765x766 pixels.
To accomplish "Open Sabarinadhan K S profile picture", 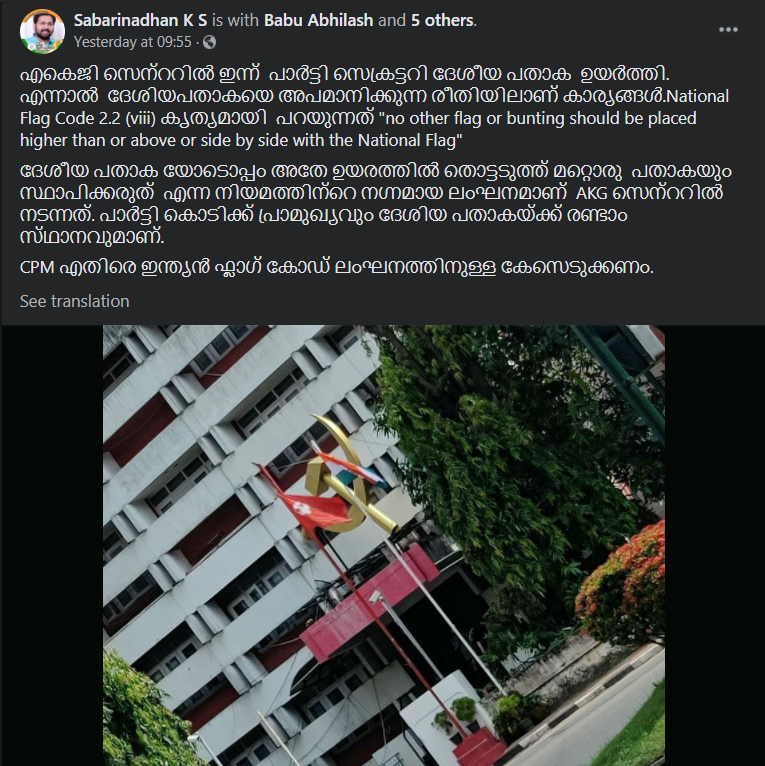I will click(42, 31).
